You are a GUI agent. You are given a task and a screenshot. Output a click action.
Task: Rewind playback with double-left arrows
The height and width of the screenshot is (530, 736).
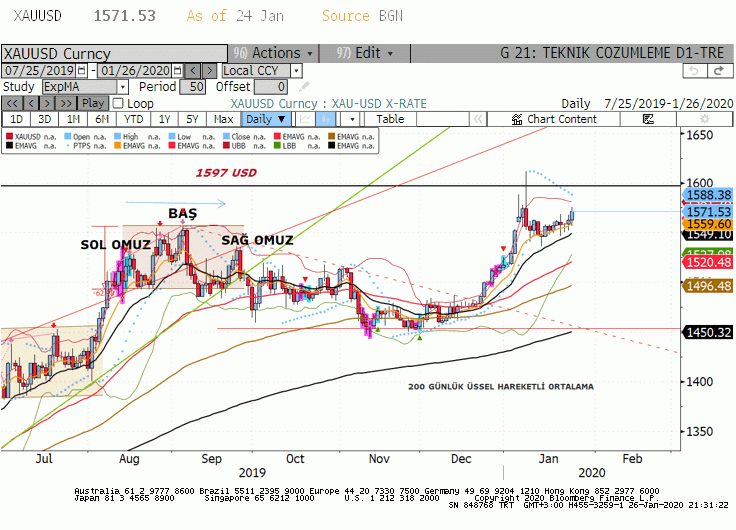(12, 103)
